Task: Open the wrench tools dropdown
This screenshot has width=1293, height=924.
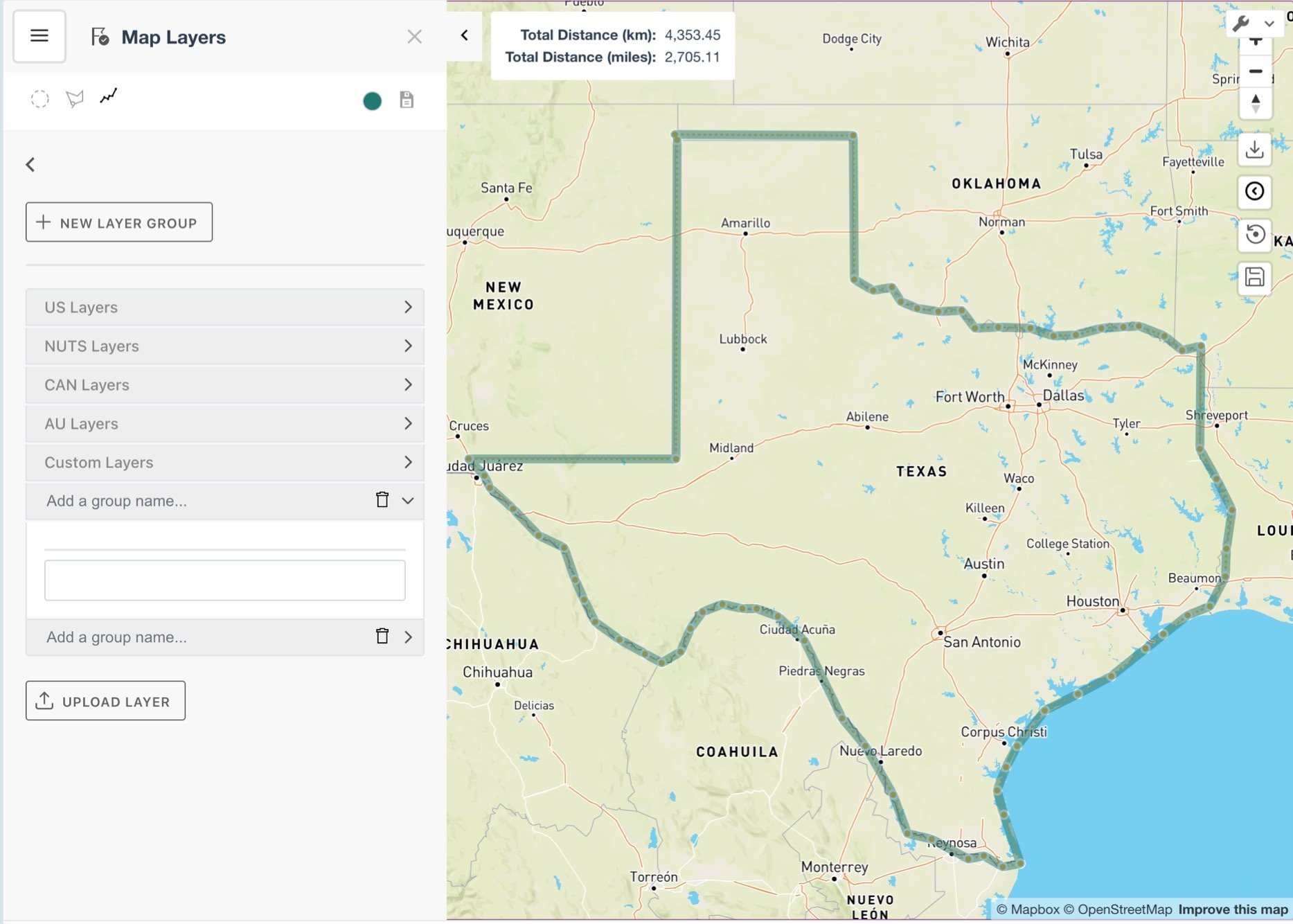Action: 1254,24
